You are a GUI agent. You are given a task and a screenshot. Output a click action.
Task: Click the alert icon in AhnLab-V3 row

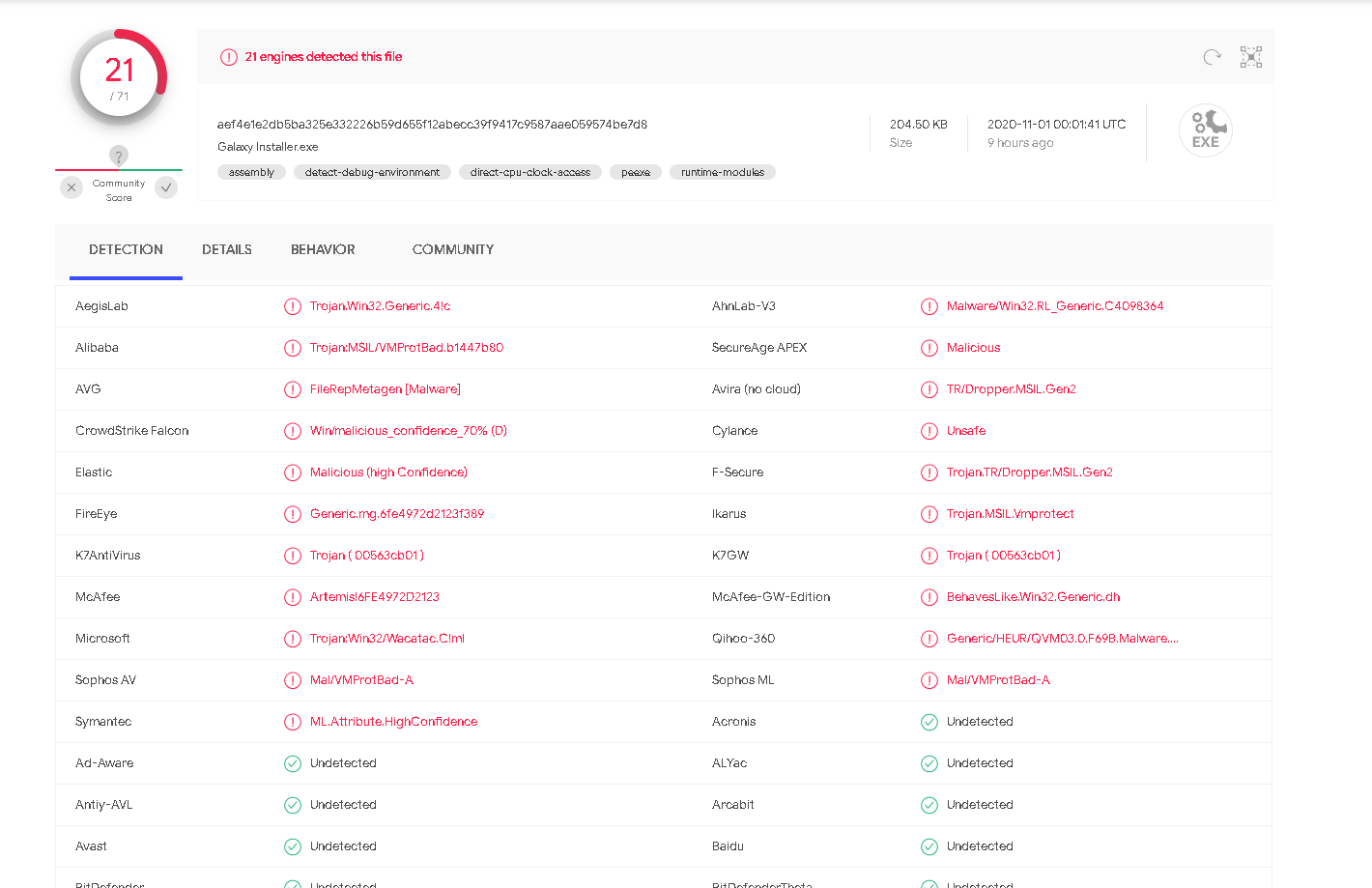[x=929, y=306]
